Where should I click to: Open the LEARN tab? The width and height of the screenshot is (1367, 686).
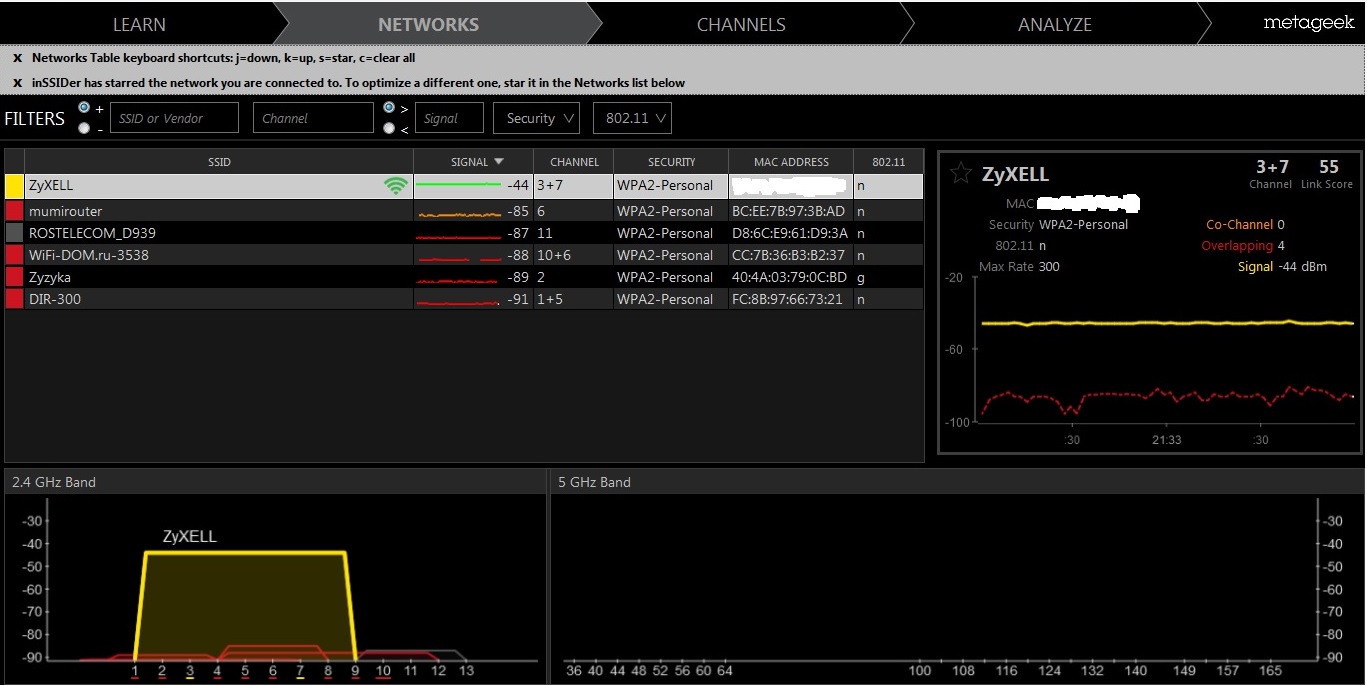139,24
